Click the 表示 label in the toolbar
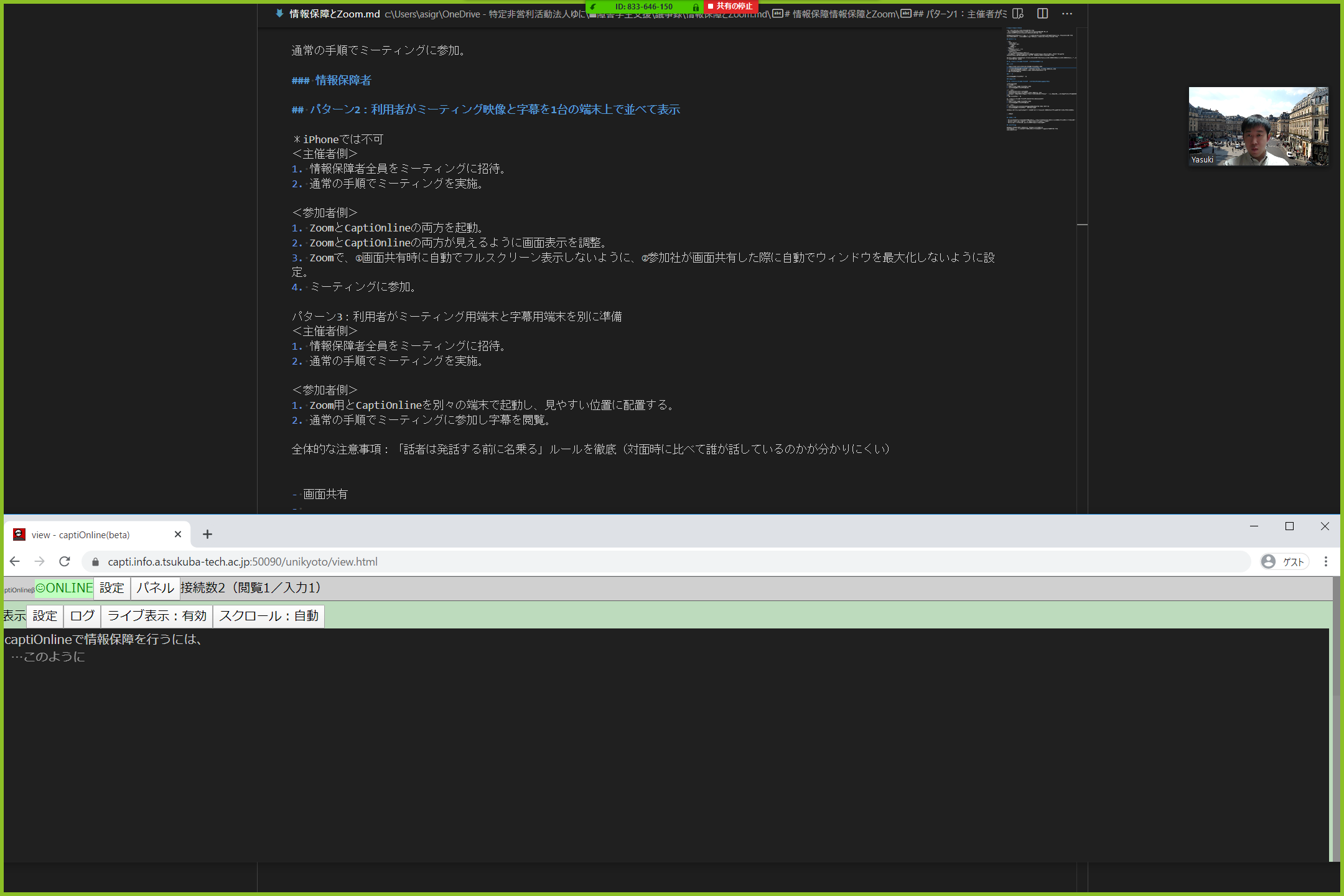 [x=14, y=616]
